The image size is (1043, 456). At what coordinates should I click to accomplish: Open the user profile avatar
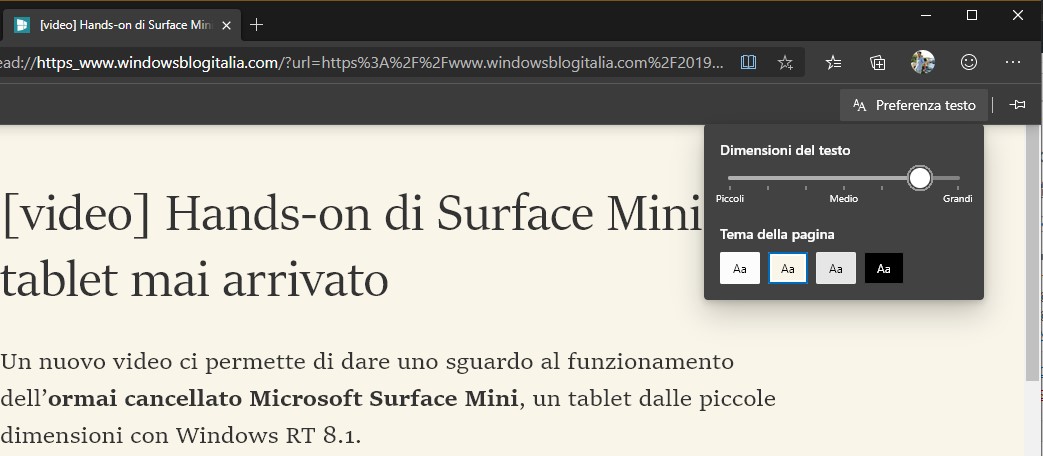pos(923,62)
